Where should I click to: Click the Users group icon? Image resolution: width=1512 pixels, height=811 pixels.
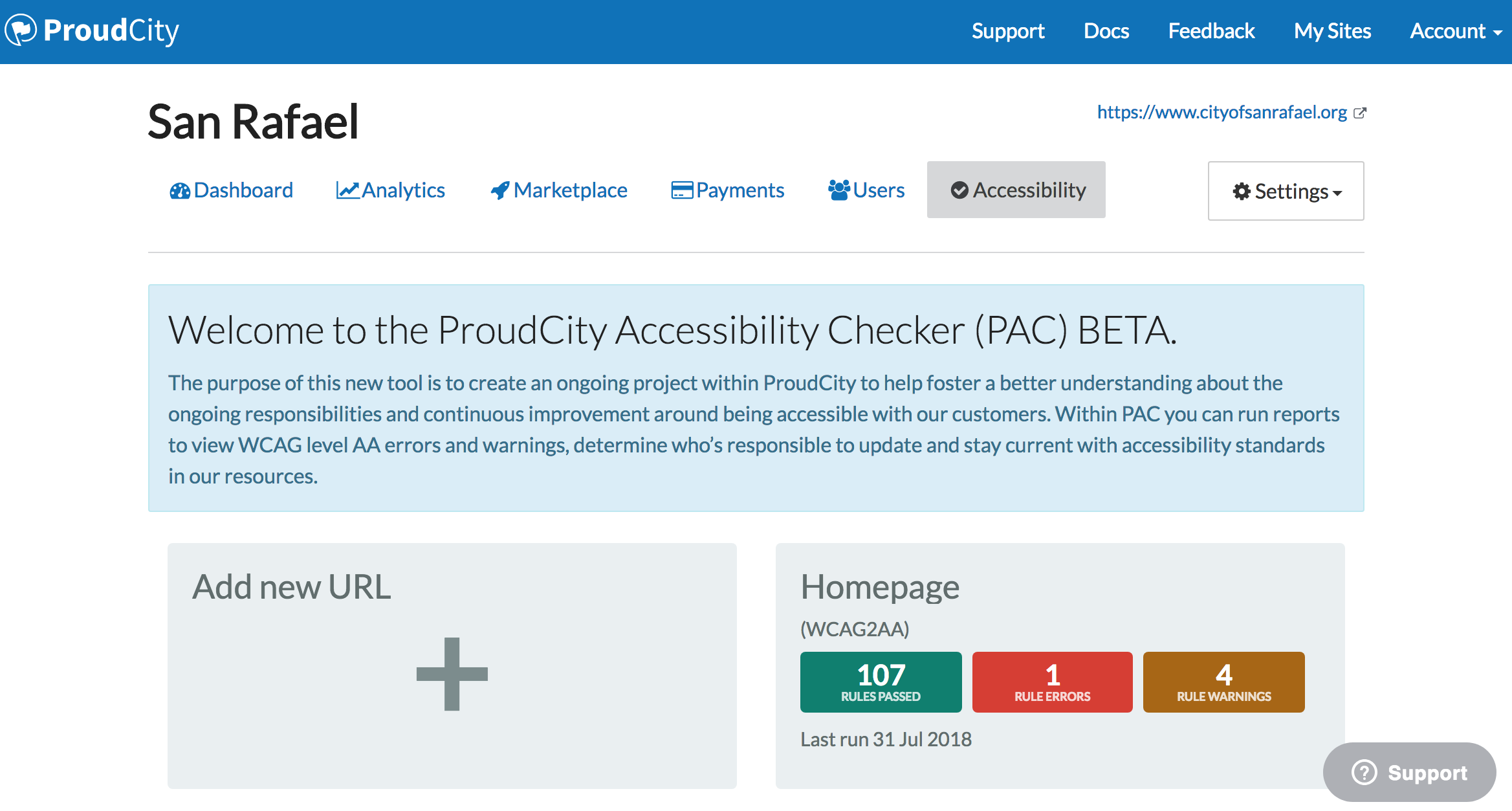click(839, 190)
